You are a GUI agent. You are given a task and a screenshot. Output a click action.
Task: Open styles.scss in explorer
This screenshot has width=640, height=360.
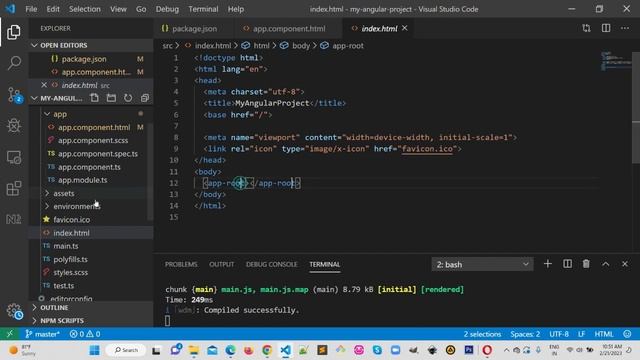(71, 272)
